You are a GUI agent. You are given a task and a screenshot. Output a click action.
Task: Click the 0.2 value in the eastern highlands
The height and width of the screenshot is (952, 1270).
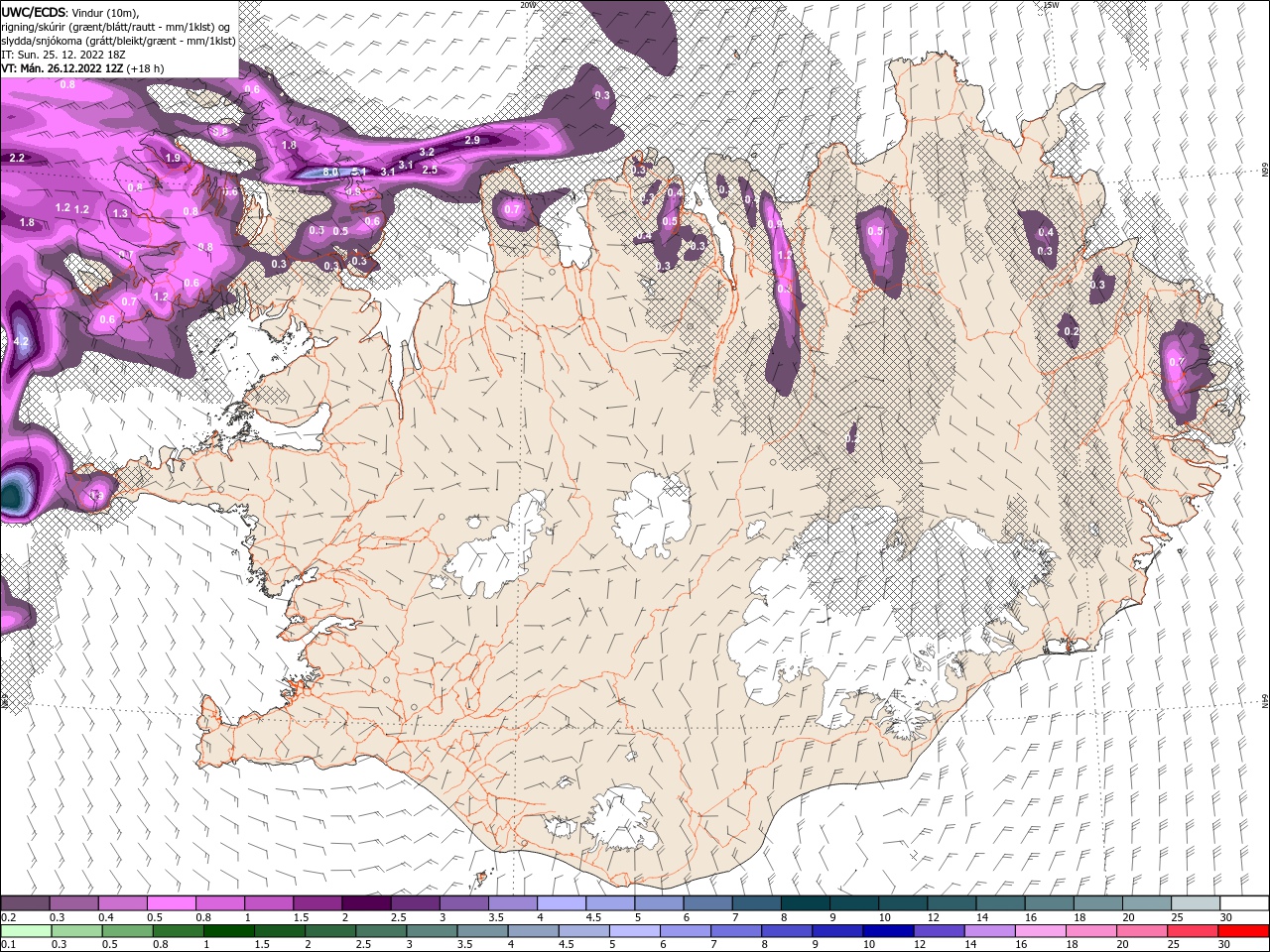point(1072,331)
